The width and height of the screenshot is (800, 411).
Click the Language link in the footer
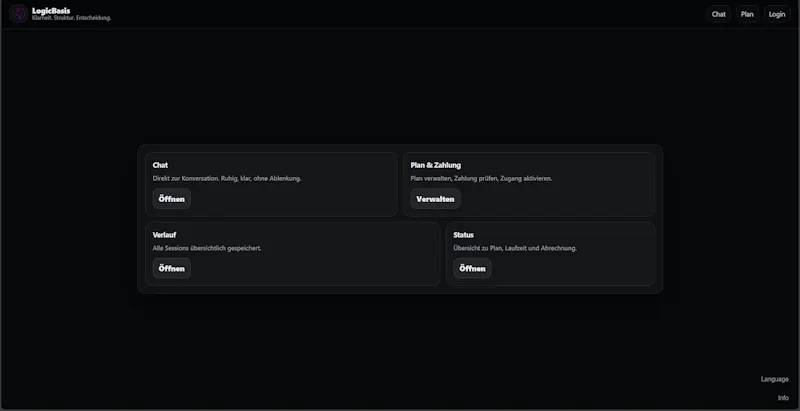pyautogui.click(x=774, y=379)
